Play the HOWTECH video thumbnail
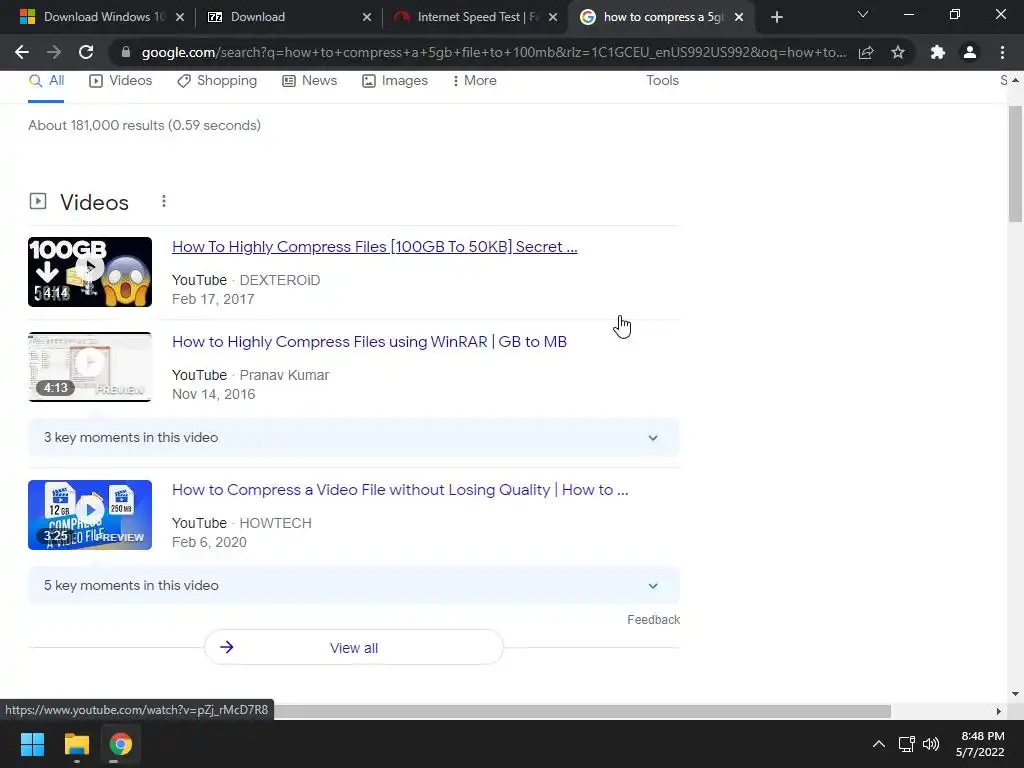Screen dimensions: 1024x768 tap(90, 515)
